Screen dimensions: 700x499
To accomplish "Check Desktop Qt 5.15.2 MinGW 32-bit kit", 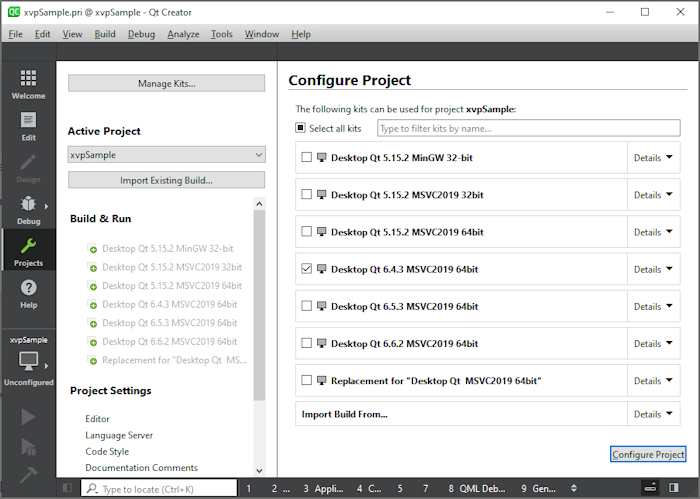I will tap(306, 157).
